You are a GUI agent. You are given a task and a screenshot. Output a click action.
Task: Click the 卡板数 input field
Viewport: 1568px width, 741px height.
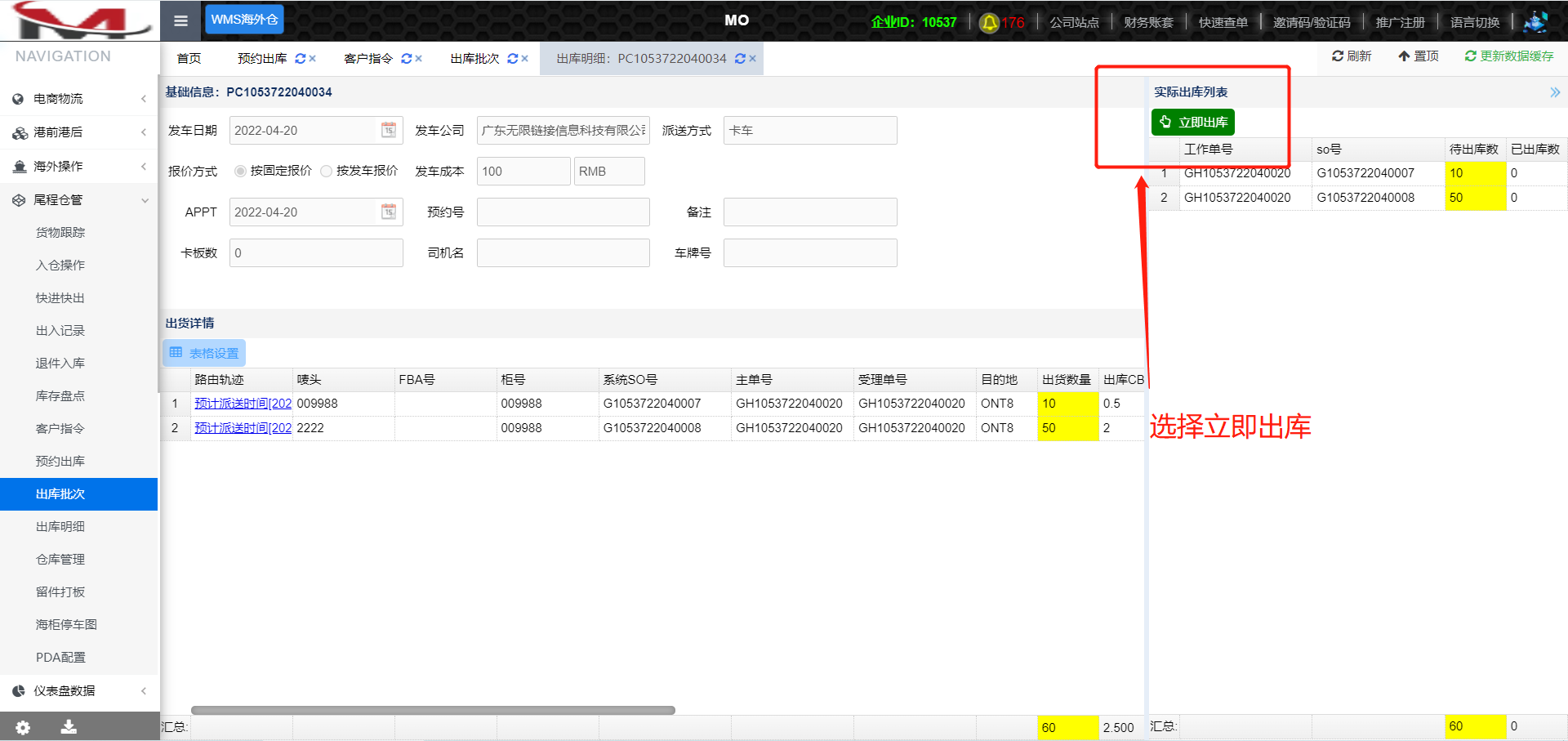point(316,252)
